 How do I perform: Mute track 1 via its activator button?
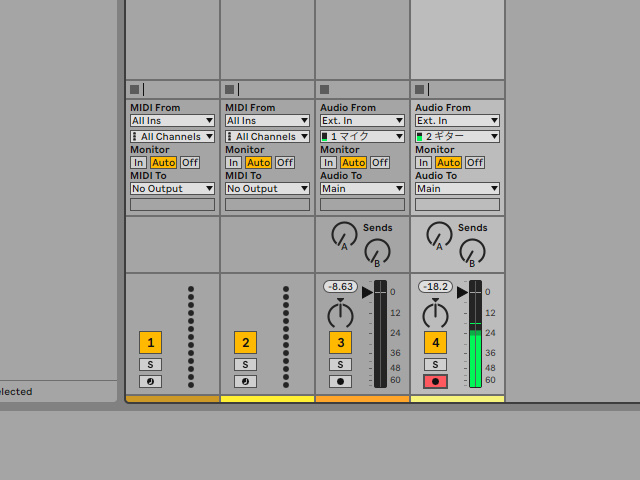point(150,343)
